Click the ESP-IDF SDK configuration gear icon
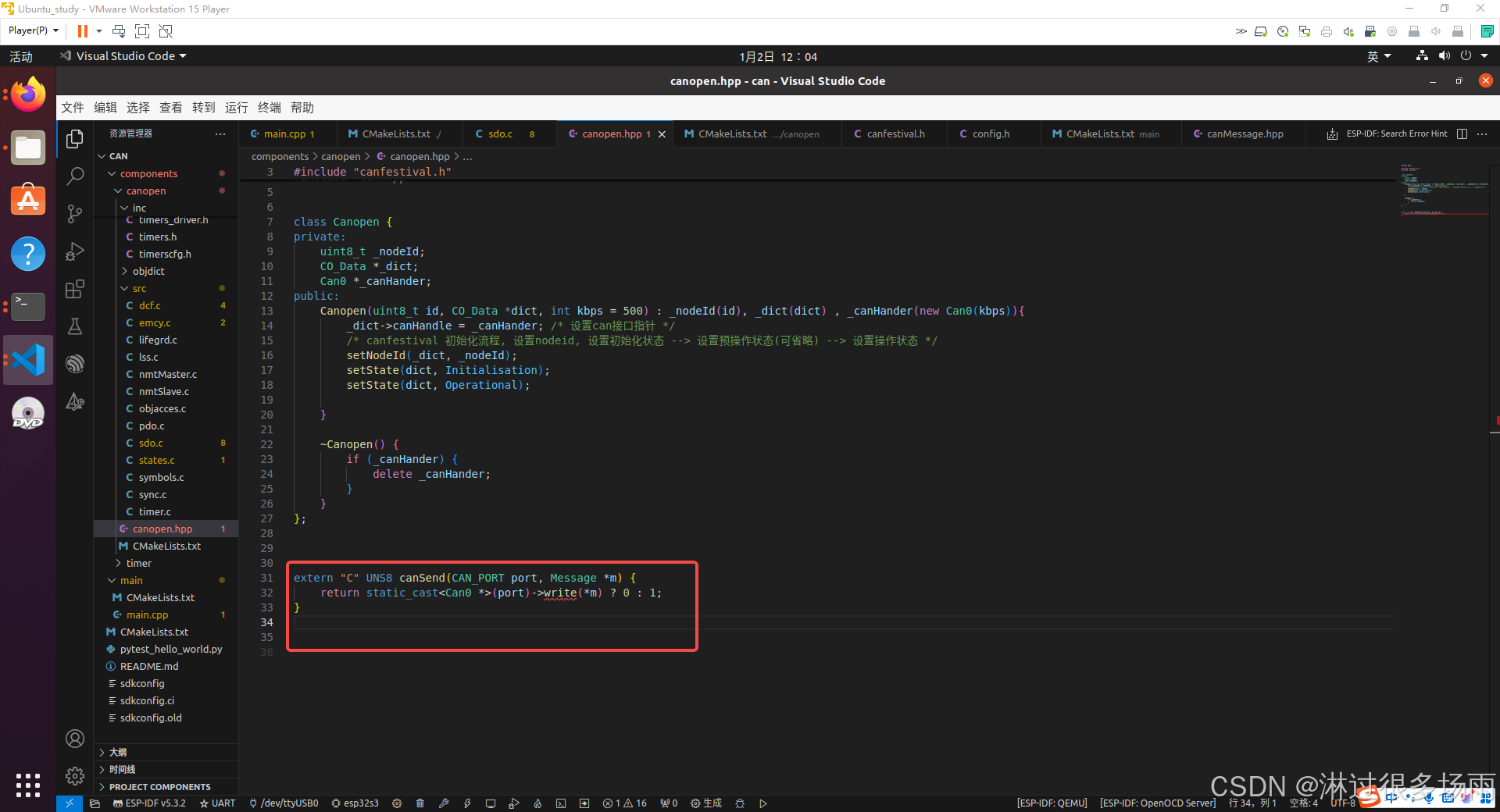The width and height of the screenshot is (1500, 812). click(397, 803)
